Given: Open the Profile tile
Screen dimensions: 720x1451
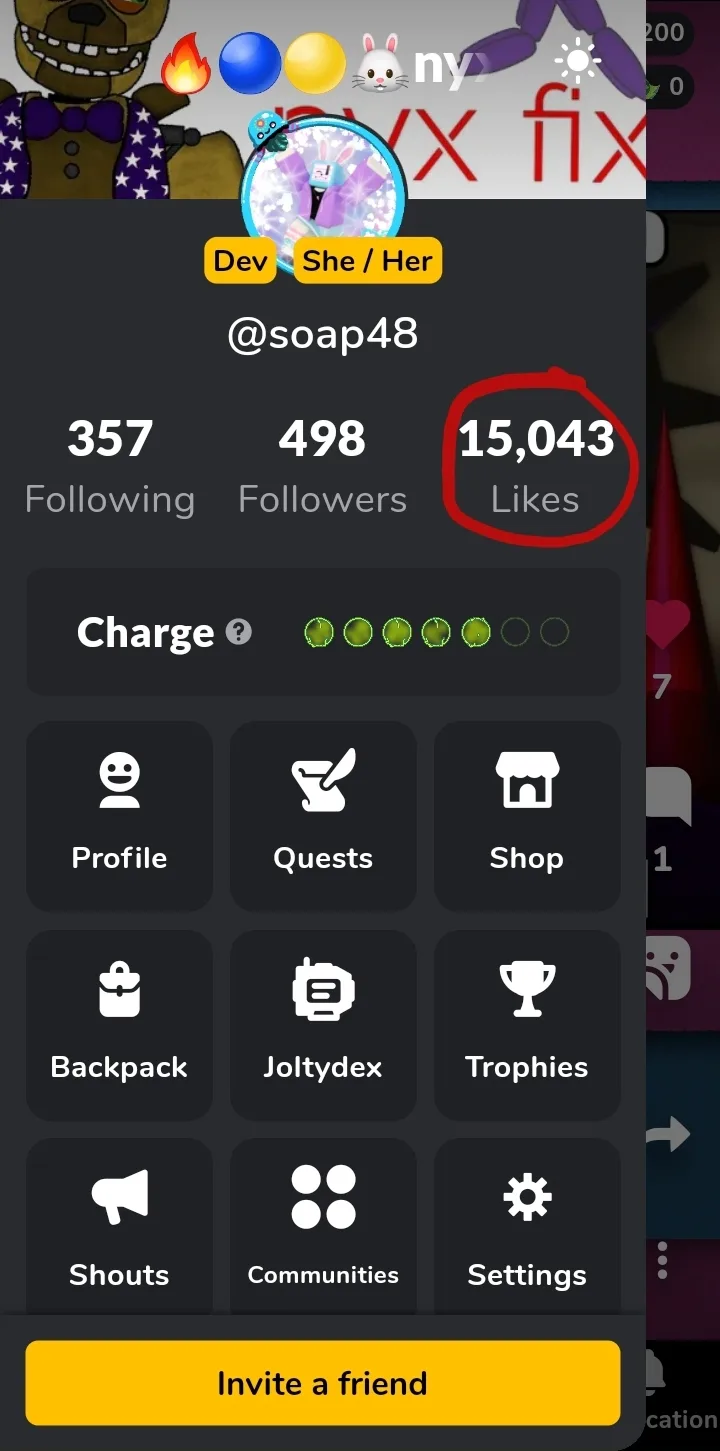Looking at the screenshot, I should [119, 816].
